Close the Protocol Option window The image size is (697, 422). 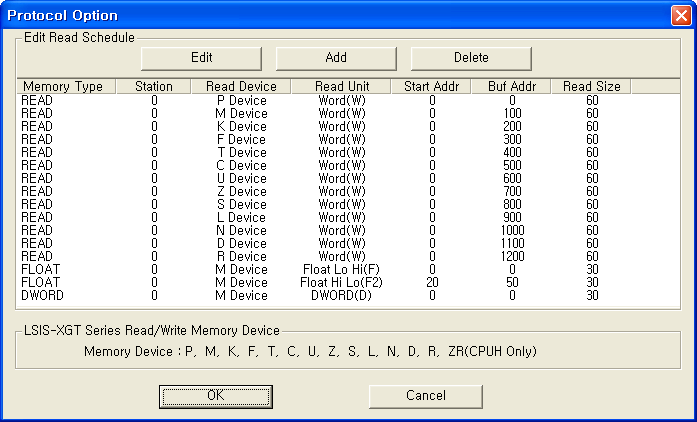click(x=681, y=16)
